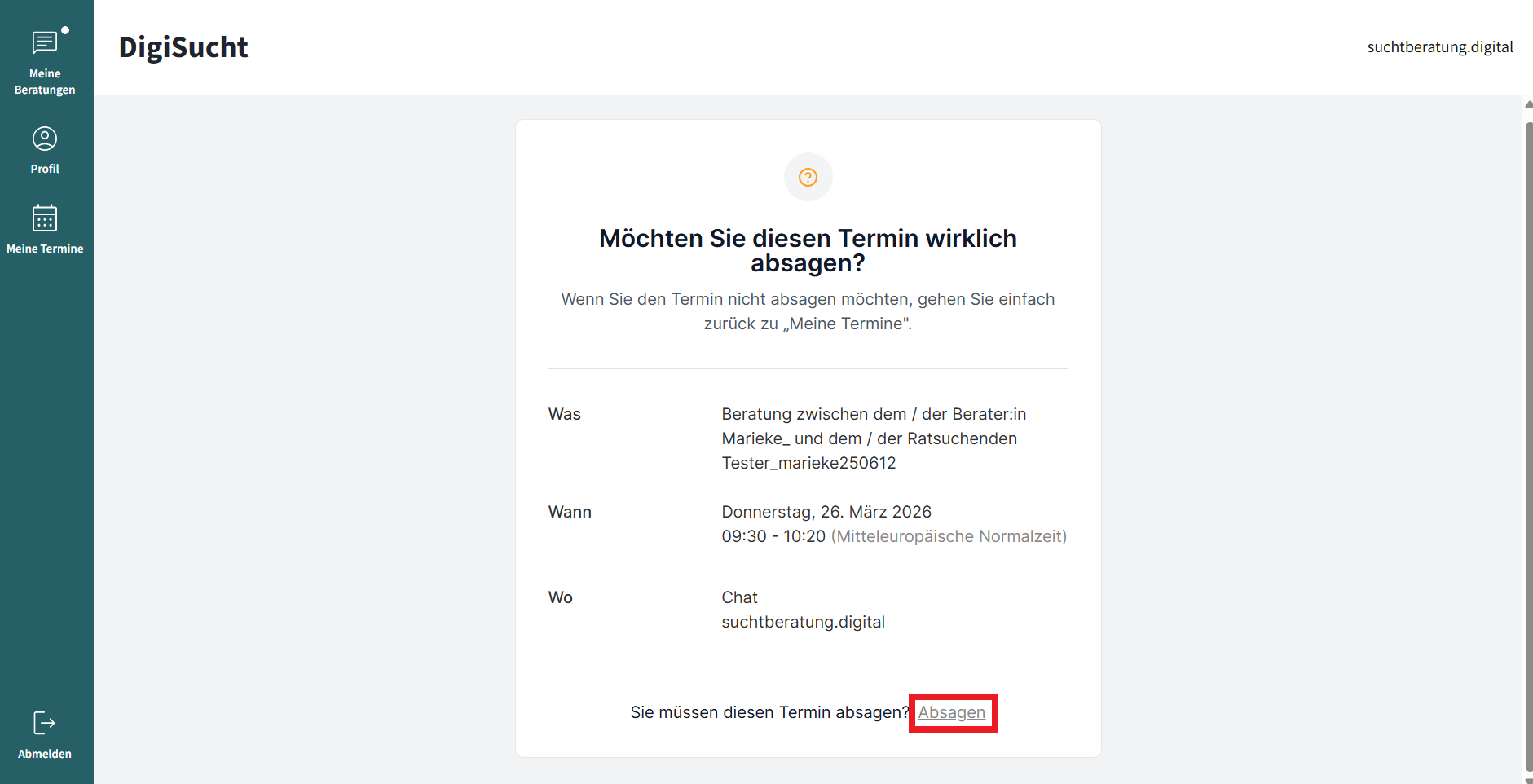The image size is (1533, 784).
Task: Select the 'Meine Termine' sidebar label
Action: [x=45, y=249]
